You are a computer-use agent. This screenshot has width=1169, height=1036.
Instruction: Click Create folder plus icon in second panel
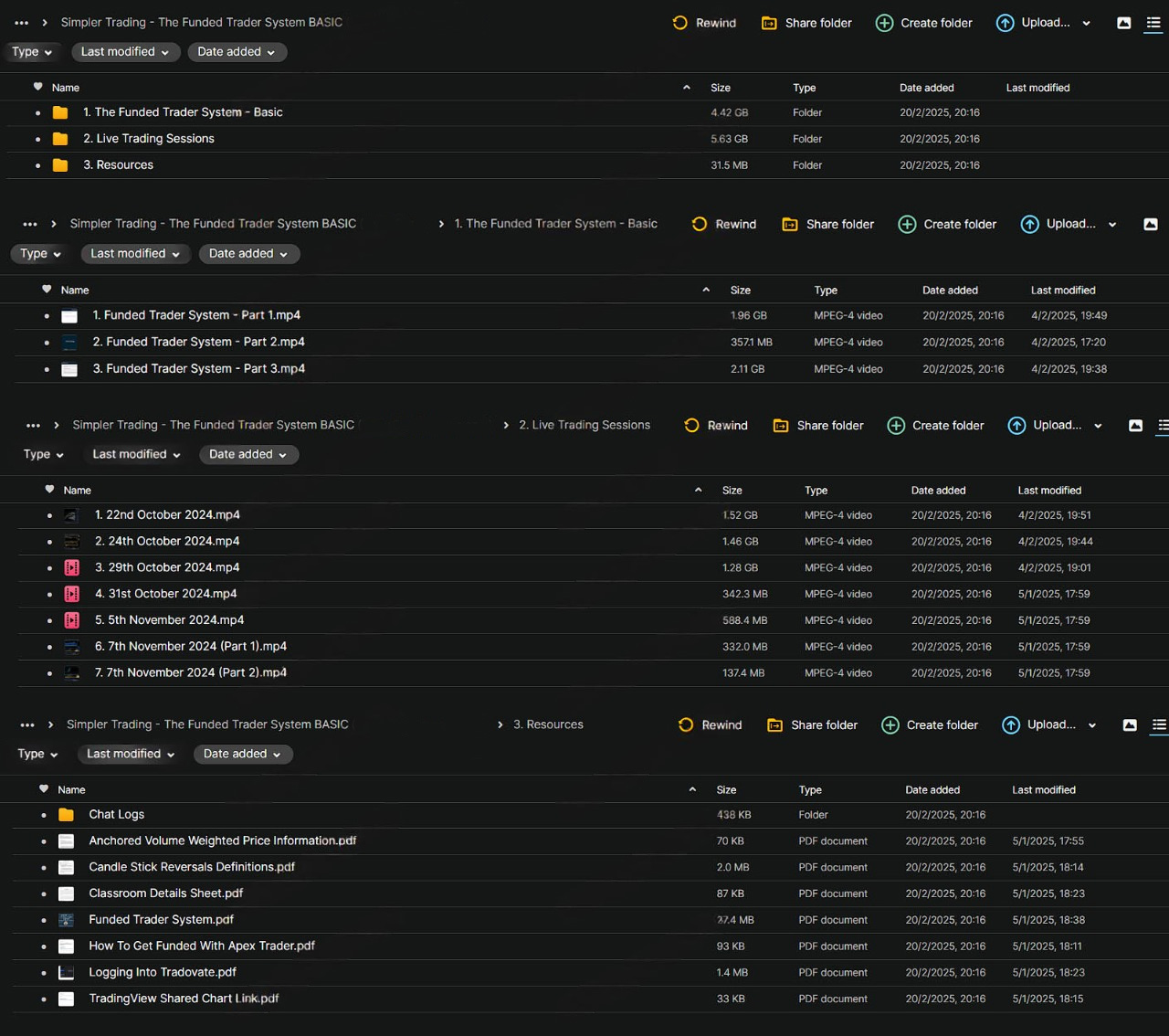coord(907,224)
